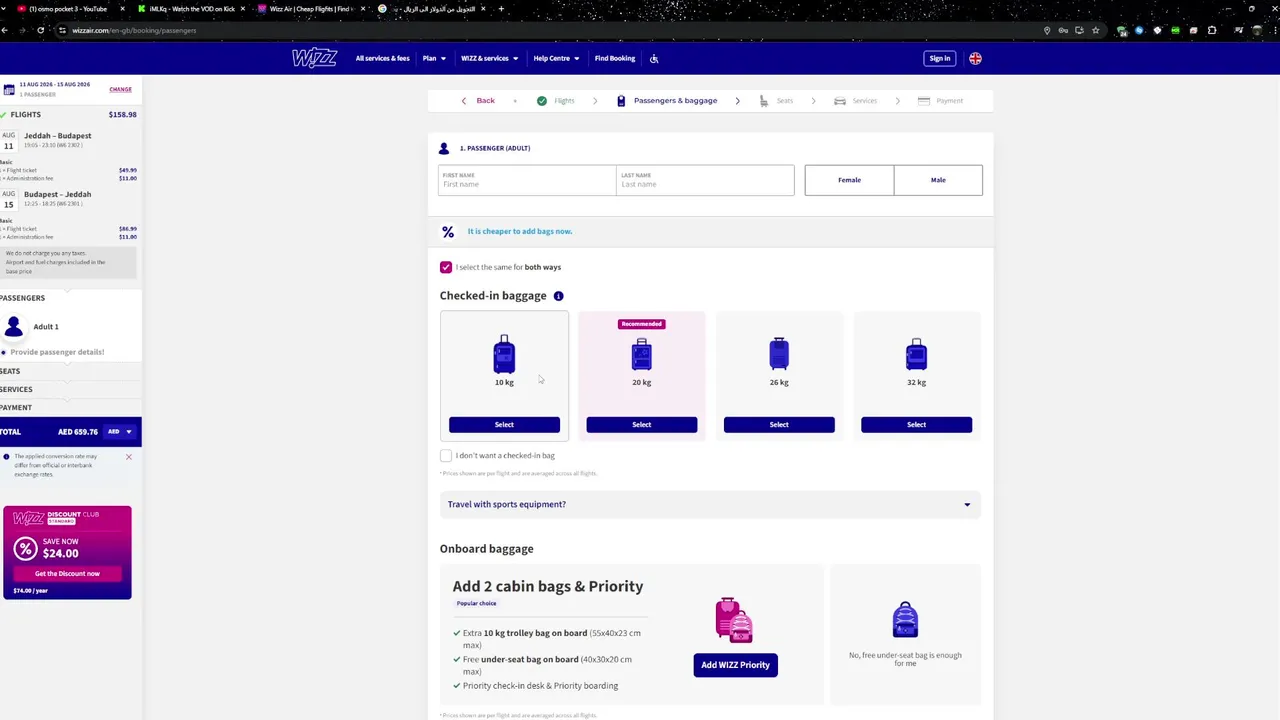Click 'Provide passenger details!' in sidebar
The width and height of the screenshot is (1280, 720).
pyautogui.click(x=57, y=352)
